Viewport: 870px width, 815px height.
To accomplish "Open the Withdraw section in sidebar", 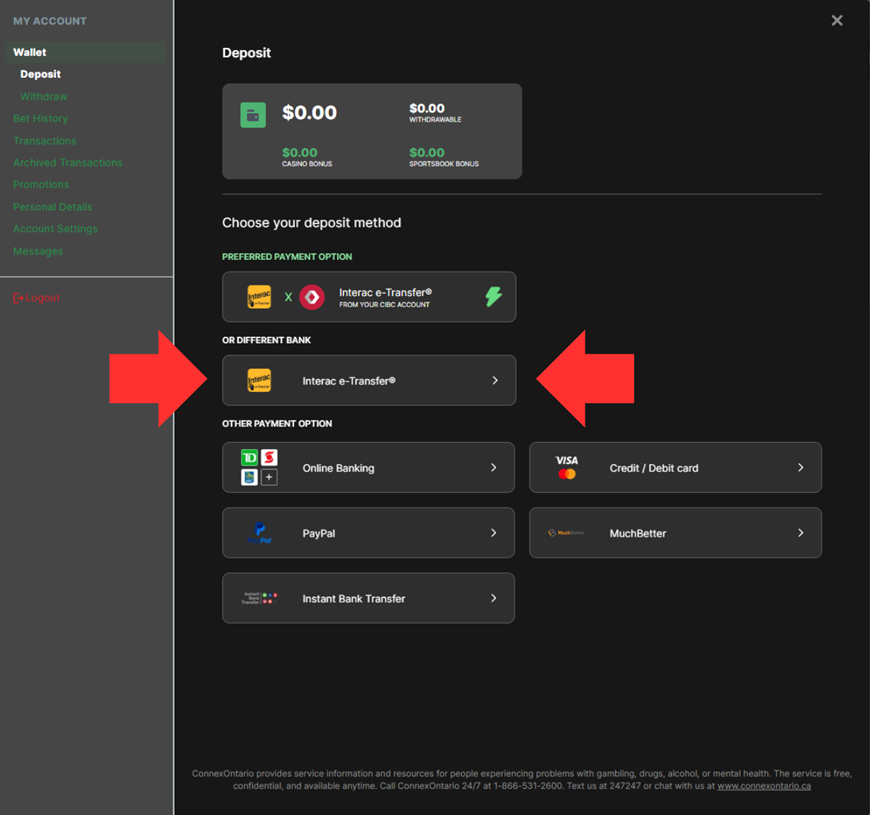I will [x=44, y=97].
